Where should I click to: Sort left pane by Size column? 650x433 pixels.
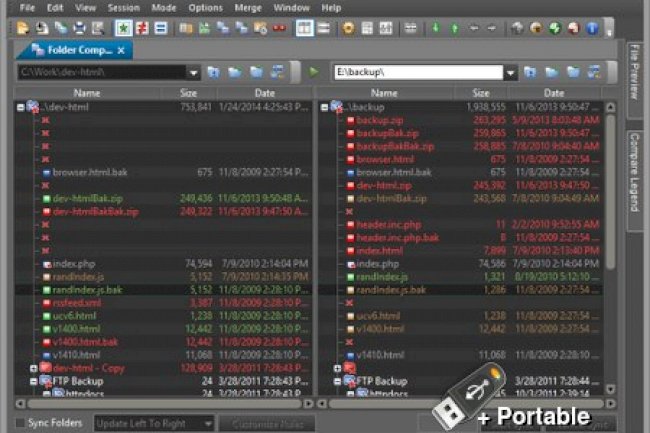pos(189,93)
